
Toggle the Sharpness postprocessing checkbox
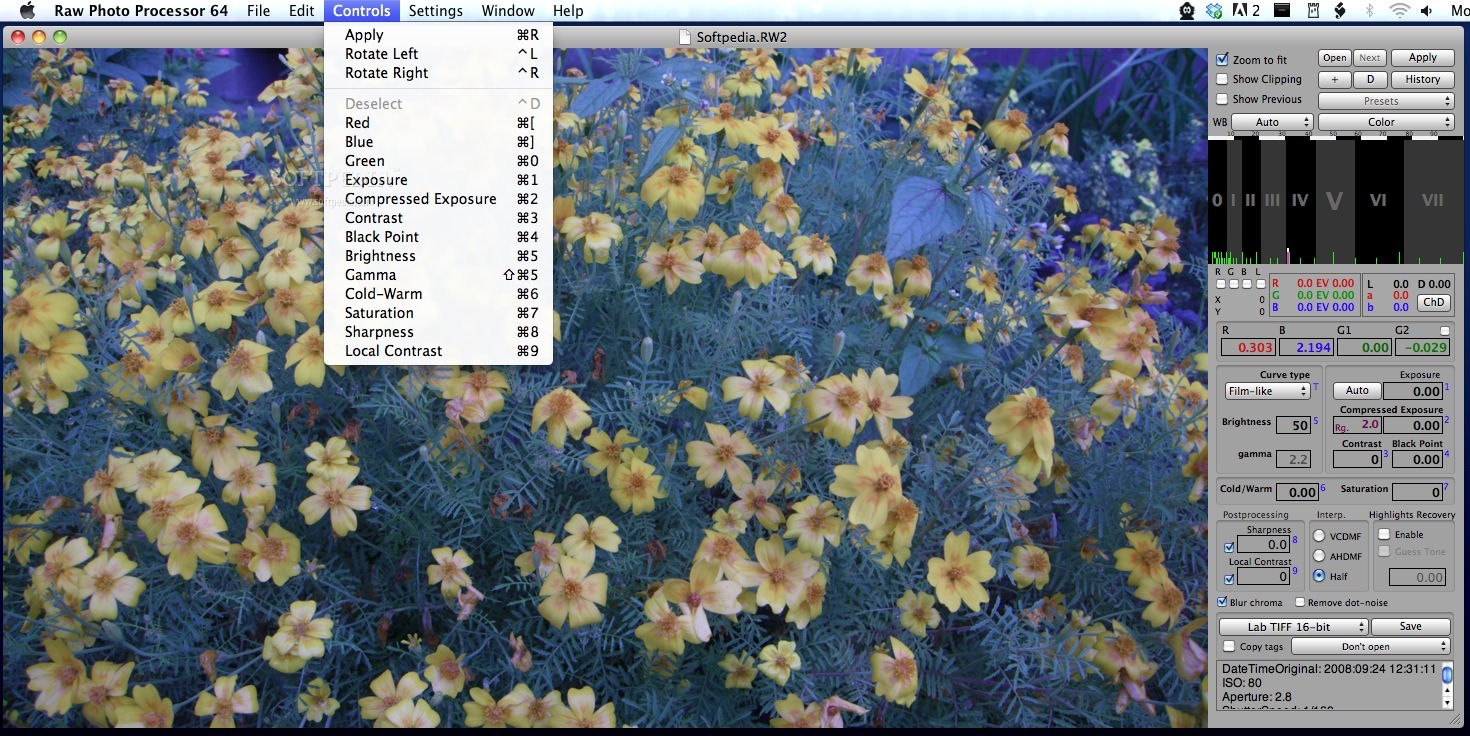point(1230,547)
